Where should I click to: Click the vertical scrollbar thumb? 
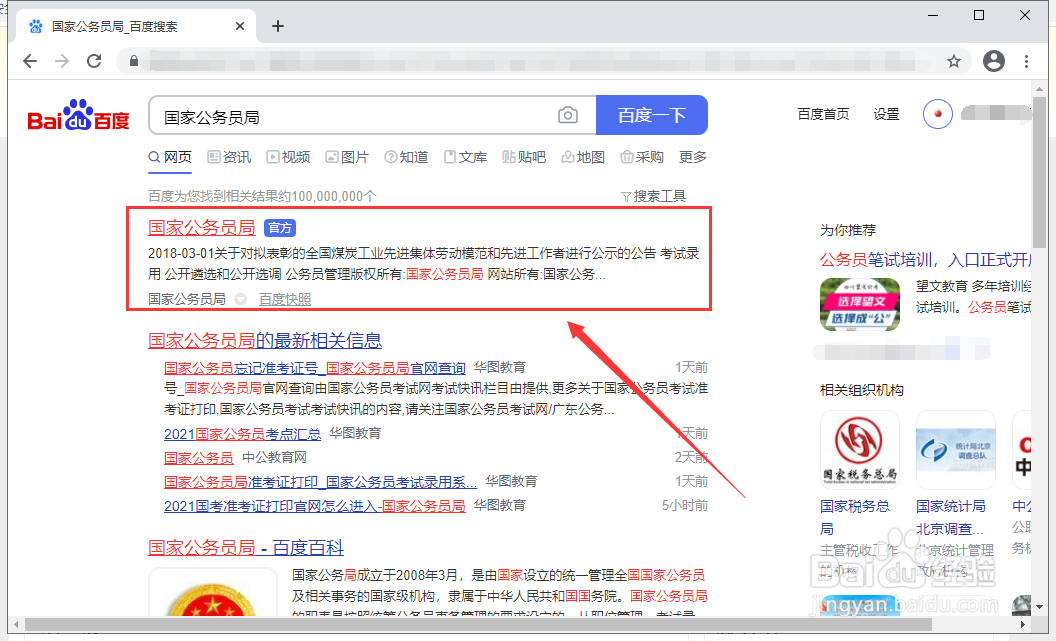[x=1039, y=172]
